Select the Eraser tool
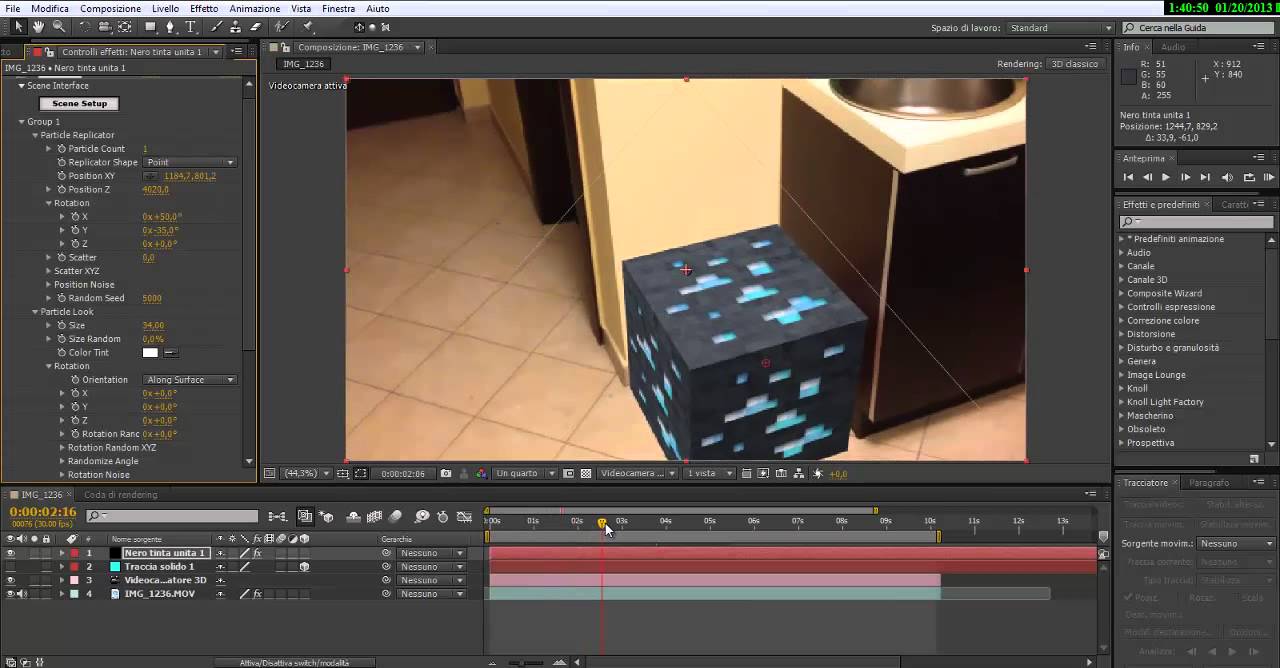1280x668 pixels. click(255, 27)
